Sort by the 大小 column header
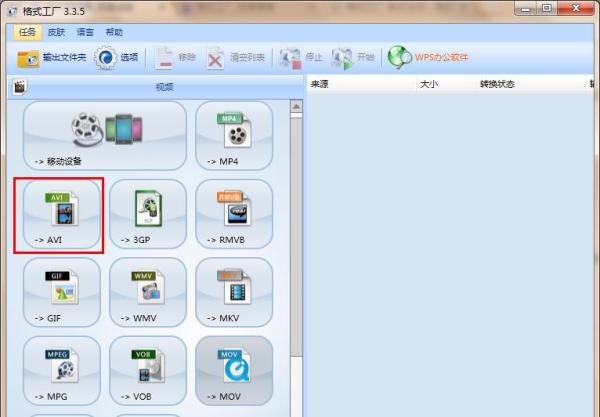The image size is (600, 417). (446, 84)
